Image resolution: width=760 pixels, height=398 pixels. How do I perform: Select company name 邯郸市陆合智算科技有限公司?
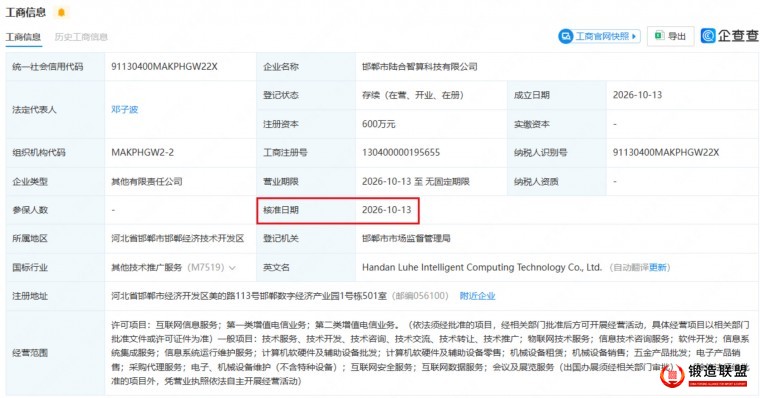[x=420, y=67]
